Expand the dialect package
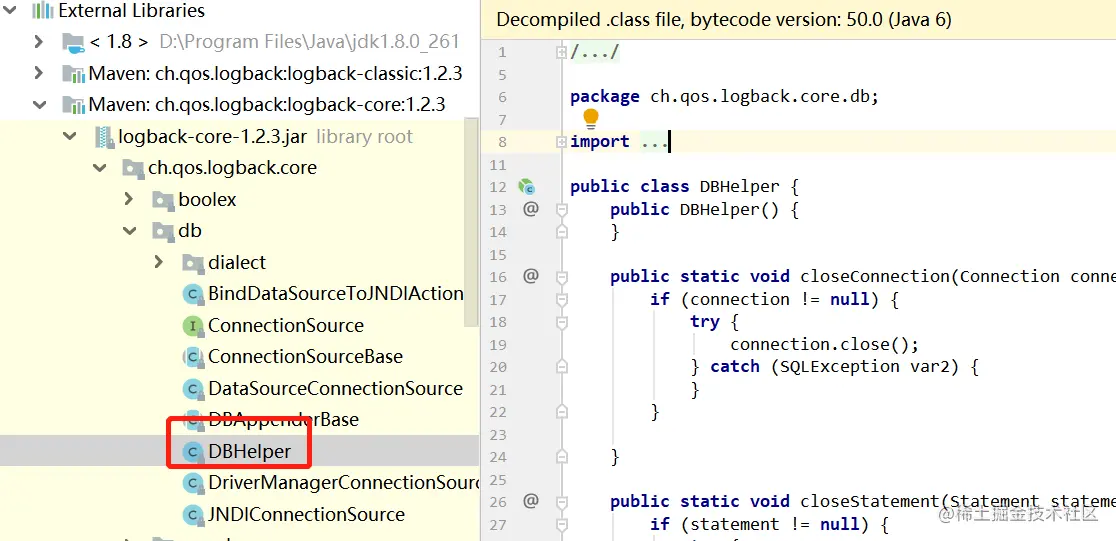The width and height of the screenshot is (1116, 541). 159,262
